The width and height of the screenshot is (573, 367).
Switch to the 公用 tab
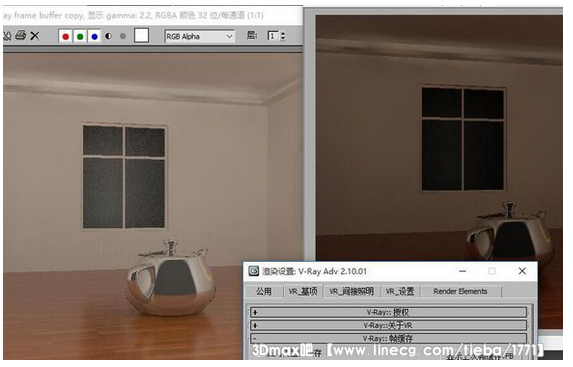pyautogui.click(x=264, y=291)
